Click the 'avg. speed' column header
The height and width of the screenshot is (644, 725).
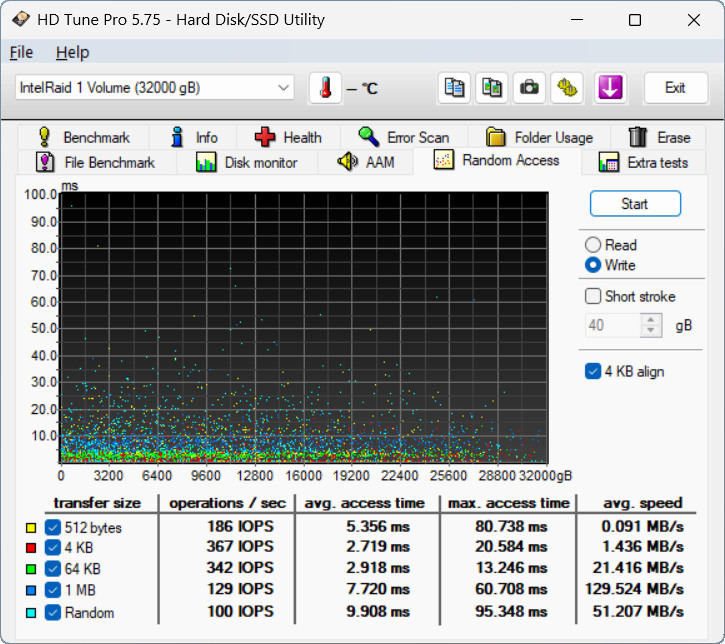(643, 503)
